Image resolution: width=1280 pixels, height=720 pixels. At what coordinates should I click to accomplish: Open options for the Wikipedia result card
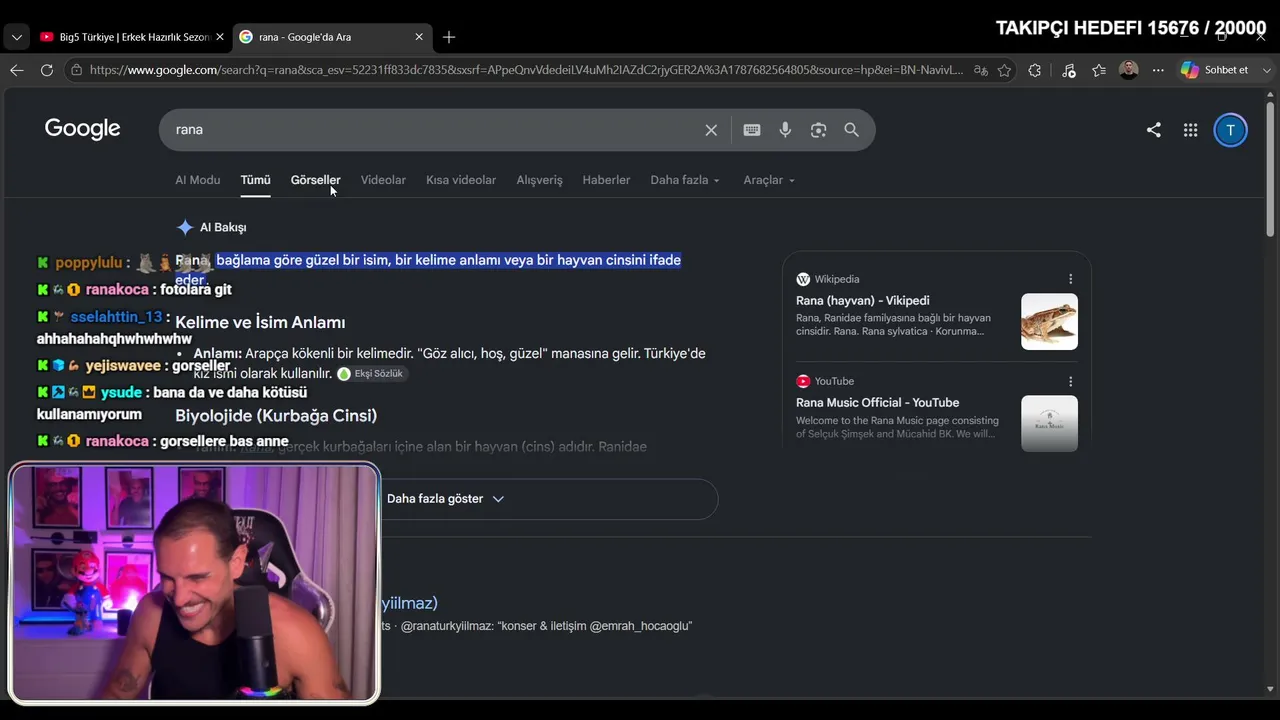coord(1070,279)
